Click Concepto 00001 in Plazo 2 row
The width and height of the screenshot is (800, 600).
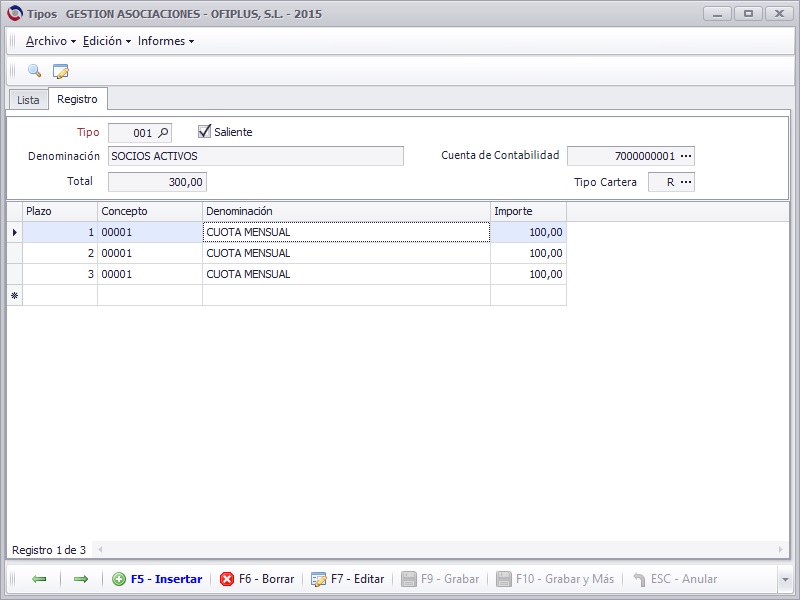[150, 253]
